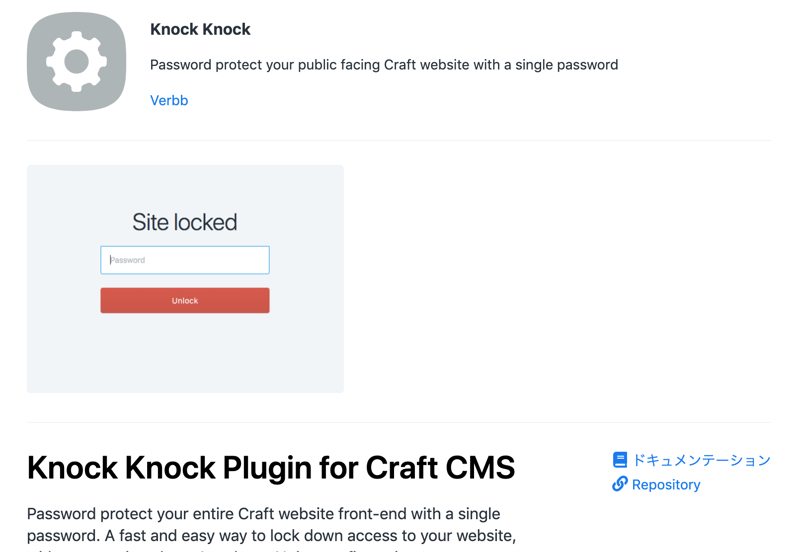Screen dimensions: 800x552
Task: Click the line "password. A fast and easy way"
Action: pos(271,535)
